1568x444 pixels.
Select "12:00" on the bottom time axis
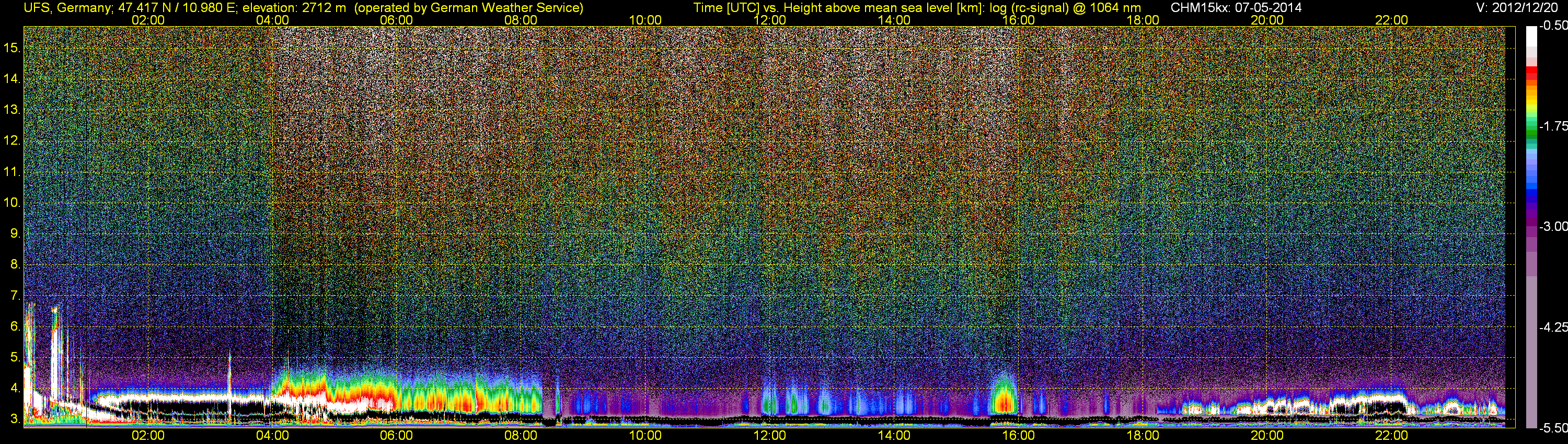(769, 436)
